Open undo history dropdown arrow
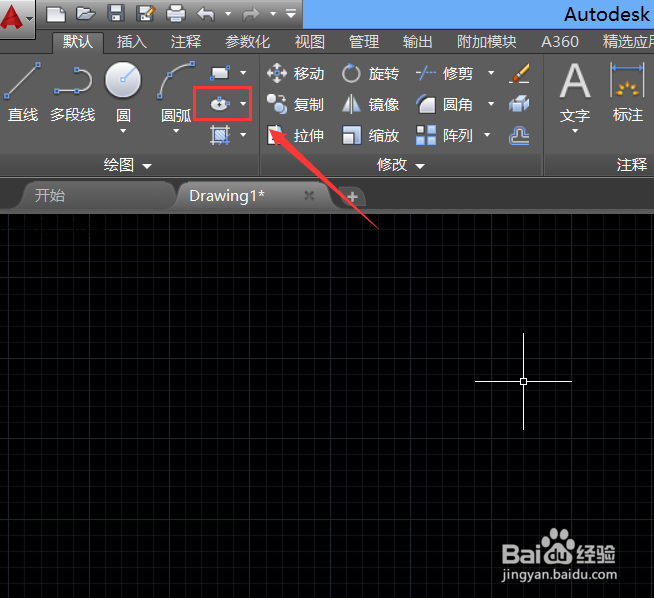Screen dimensions: 654x598 tap(228, 14)
